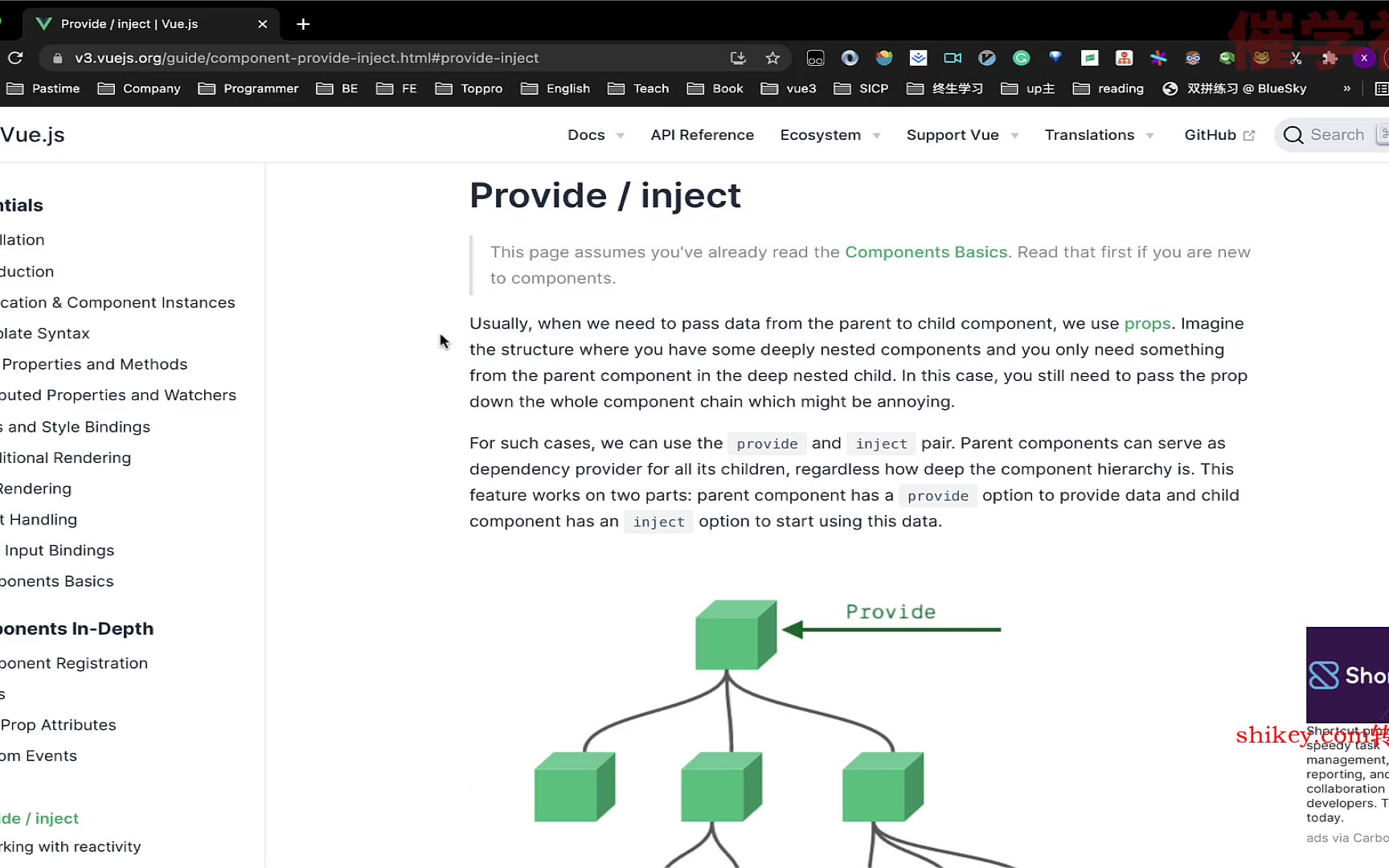Reload the current page
This screenshot has height=868, width=1389.
tap(15, 58)
